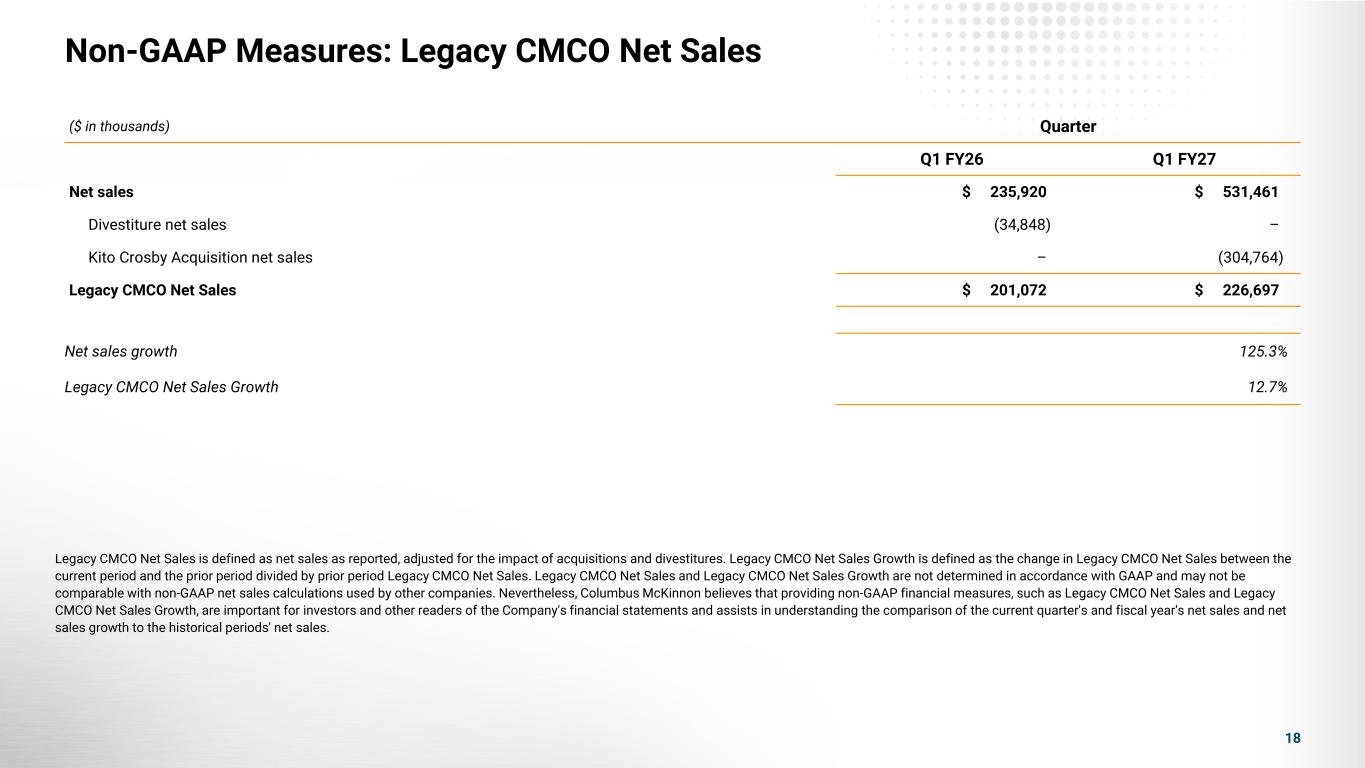Select the 226,697 legacy net sales value

pos(1250,290)
